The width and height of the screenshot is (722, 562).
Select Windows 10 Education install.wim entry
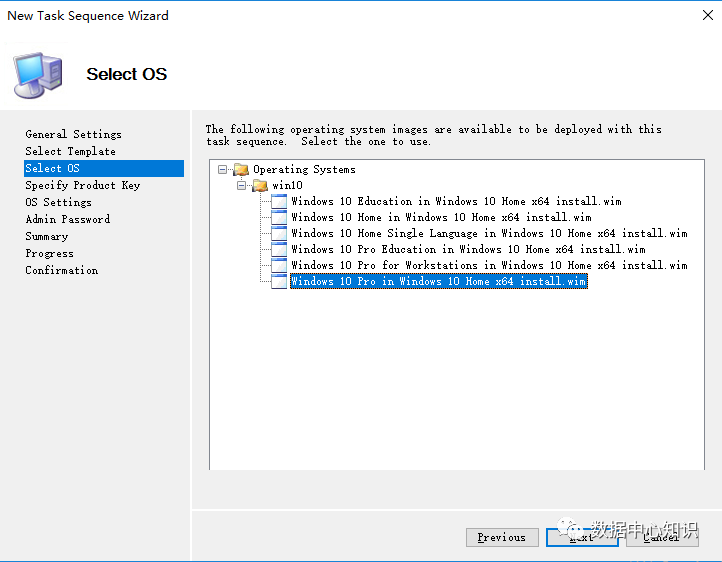pyautogui.click(x=456, y=202)
